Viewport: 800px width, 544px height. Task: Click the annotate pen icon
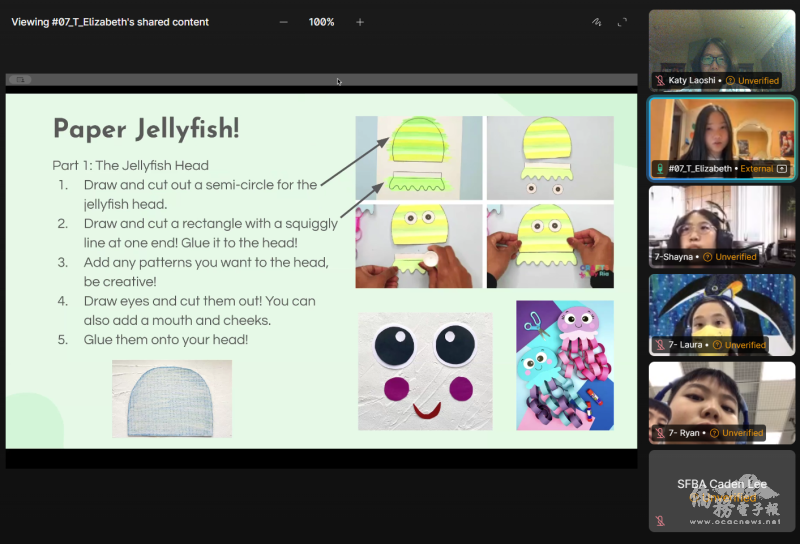coord(597,22)
